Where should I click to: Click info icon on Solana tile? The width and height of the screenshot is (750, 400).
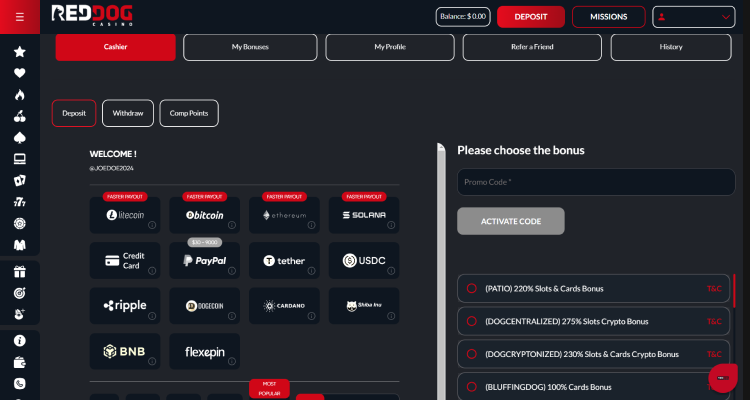pos(391,225)
